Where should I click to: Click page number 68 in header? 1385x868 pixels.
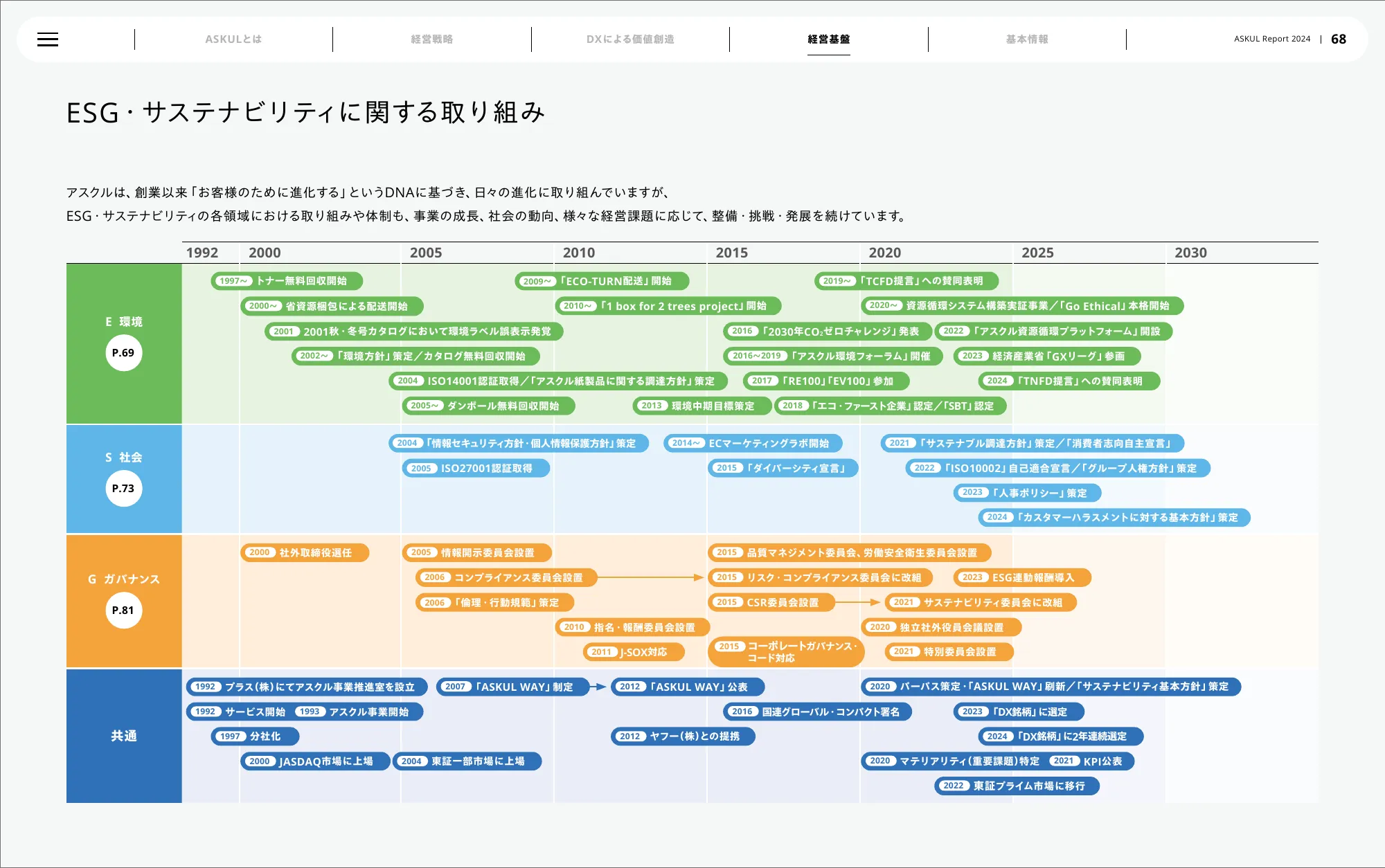[1338, 39]
